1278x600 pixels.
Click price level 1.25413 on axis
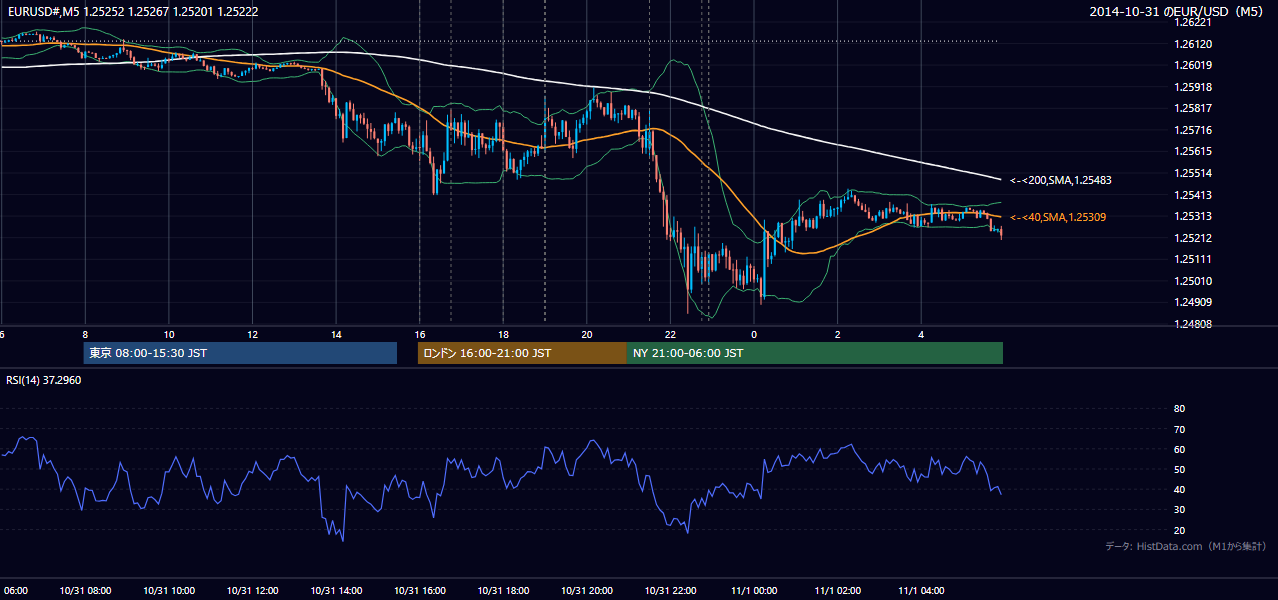click(x=1193, y=195)
